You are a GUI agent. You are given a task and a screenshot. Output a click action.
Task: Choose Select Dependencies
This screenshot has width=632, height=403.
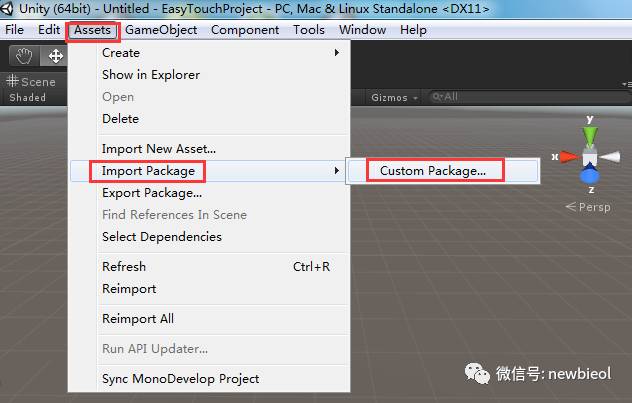[210, 237]
